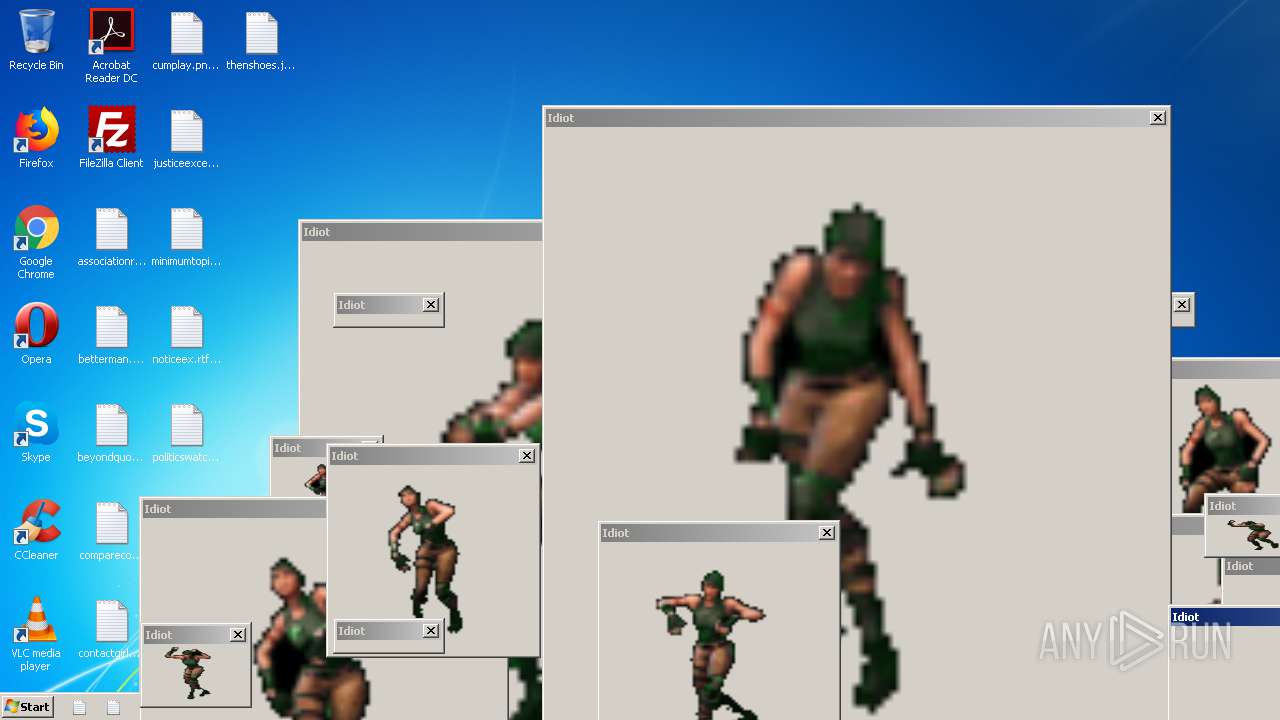This screenshot has width=1280, height=720.
Task: Select the compareco... file icon
Action: coord(111,530)
